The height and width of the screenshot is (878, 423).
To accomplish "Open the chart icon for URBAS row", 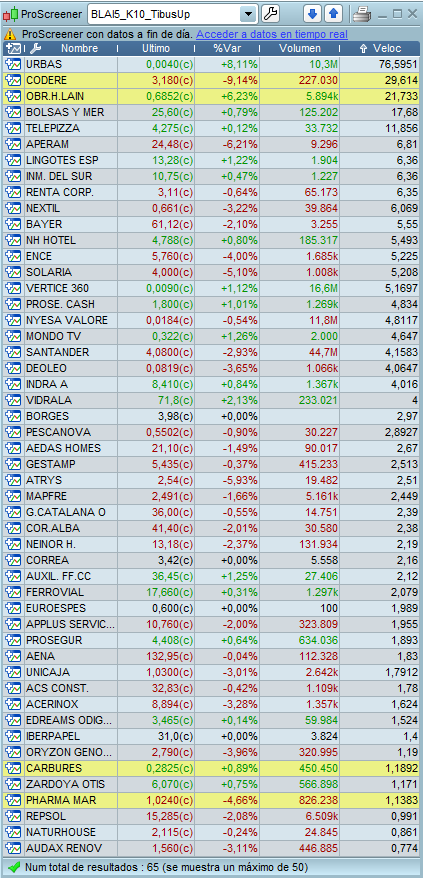I will click(x=13, y=64).
